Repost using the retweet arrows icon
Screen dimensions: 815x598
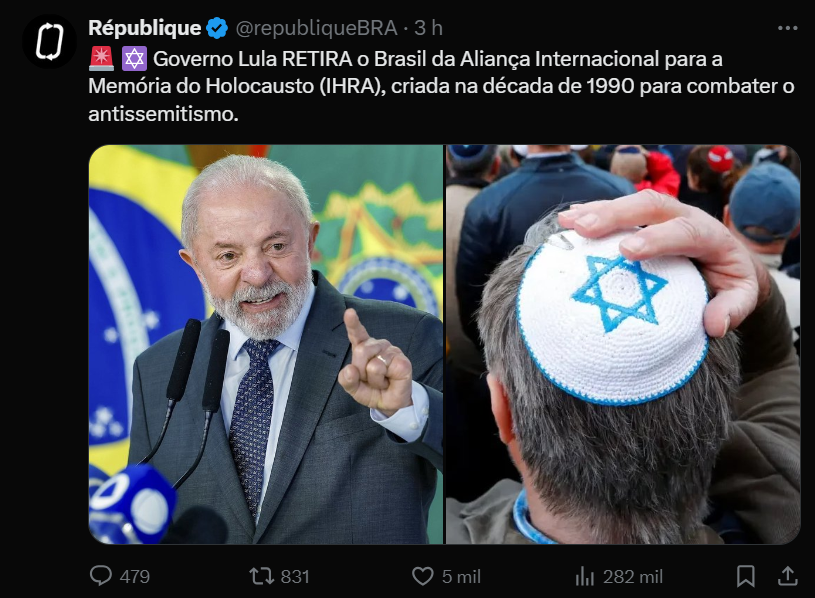tap(261, 576)
